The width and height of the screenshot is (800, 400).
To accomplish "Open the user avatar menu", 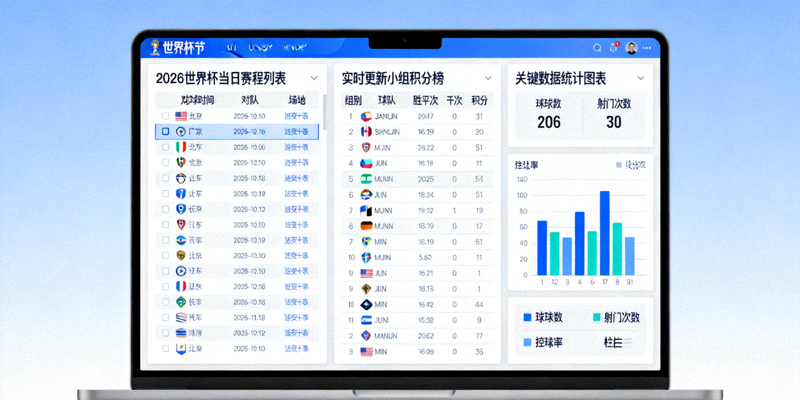I will [632, 48].
